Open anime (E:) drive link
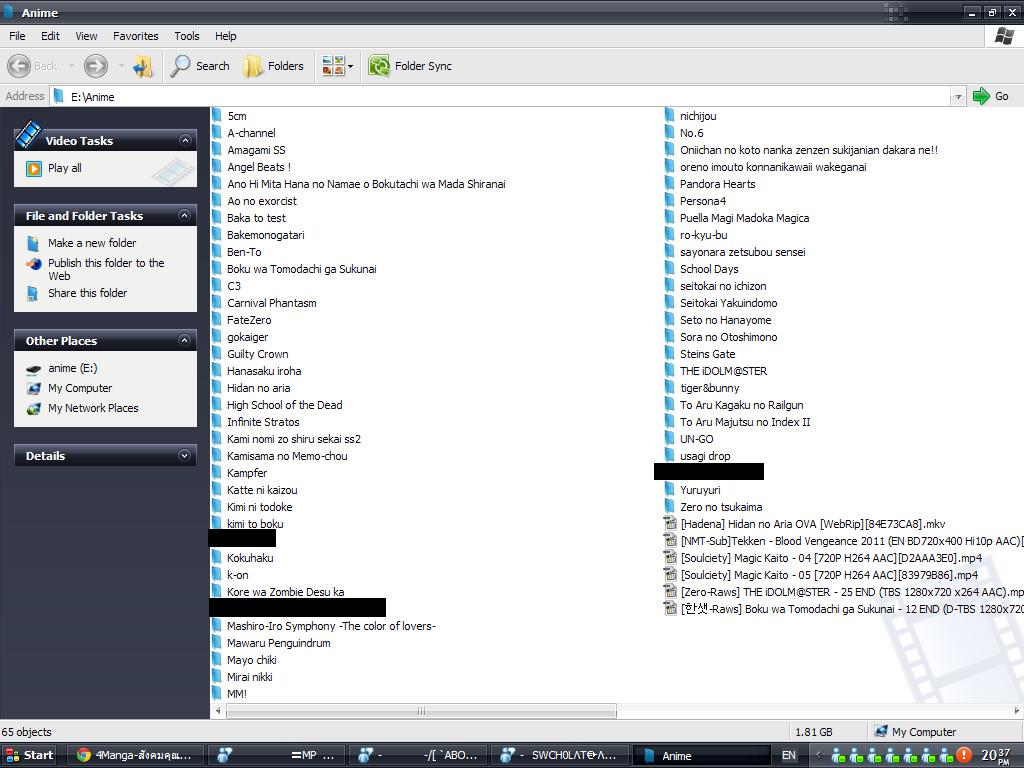 click(72, 368)
